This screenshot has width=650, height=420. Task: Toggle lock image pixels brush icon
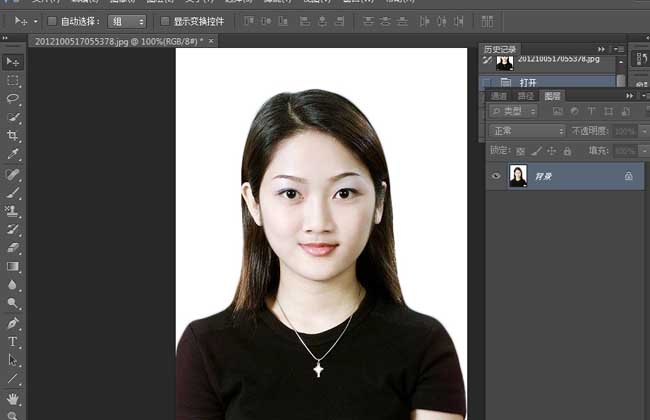click(536, 151)
